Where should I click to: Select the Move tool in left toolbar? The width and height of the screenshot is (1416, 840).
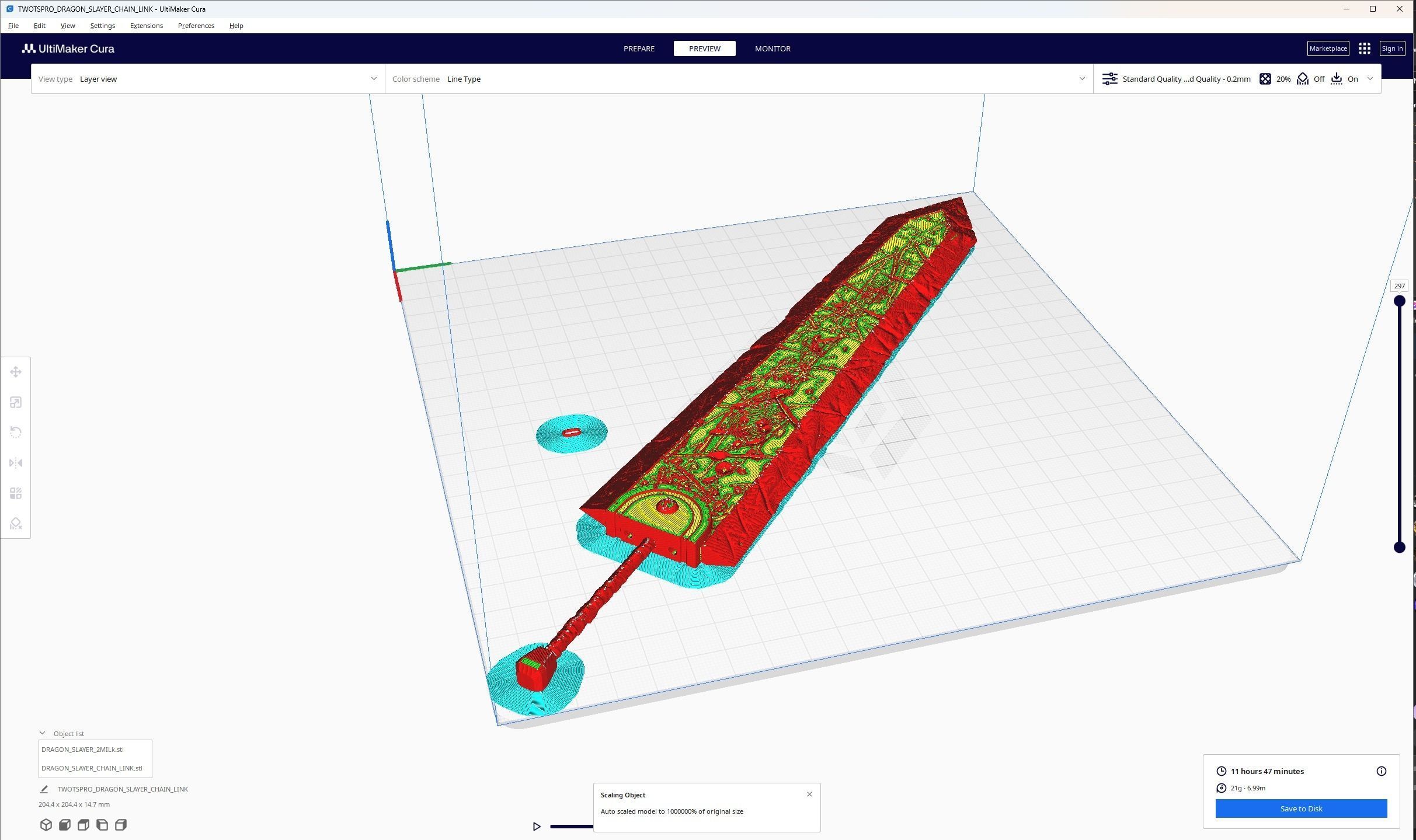point(16,372)
